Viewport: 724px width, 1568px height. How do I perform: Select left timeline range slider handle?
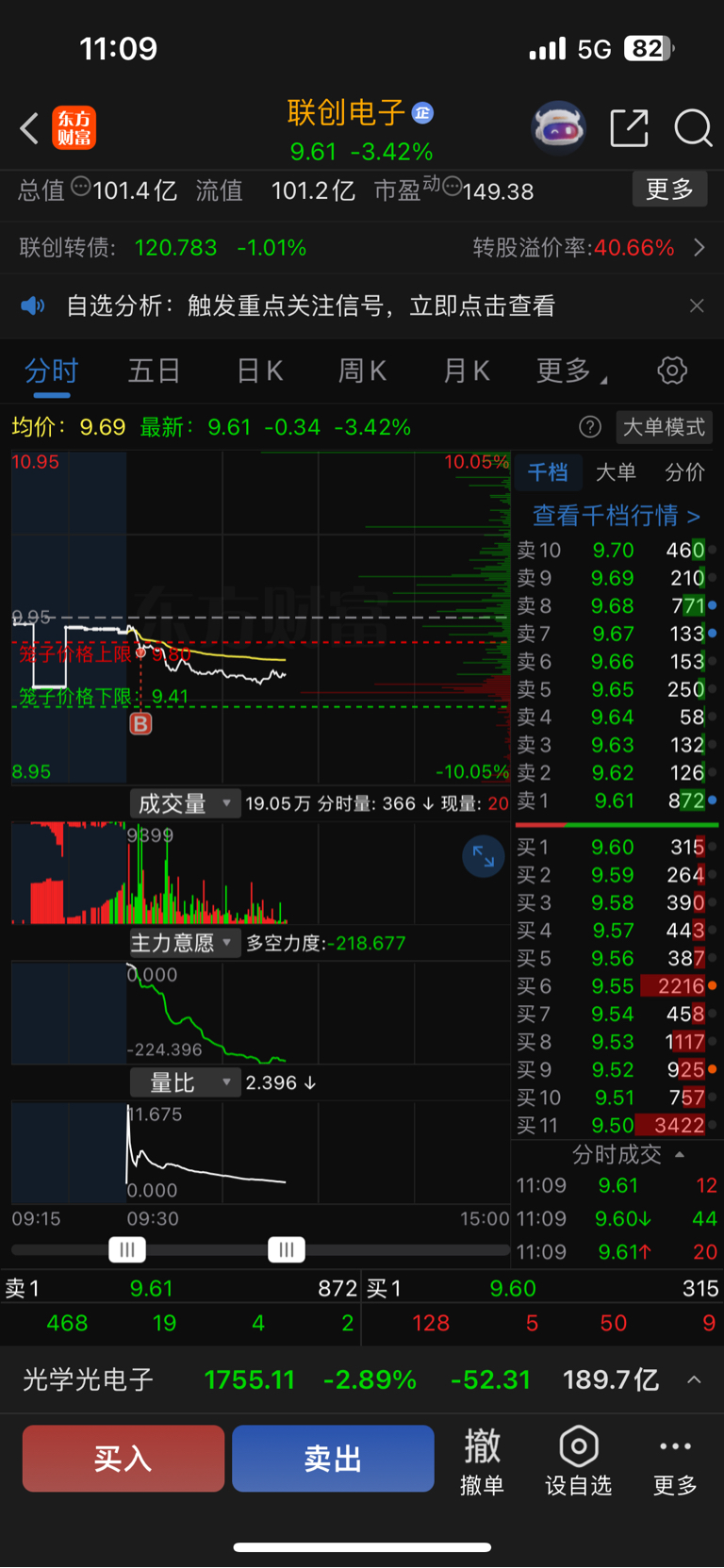(x=127, y=1250)
